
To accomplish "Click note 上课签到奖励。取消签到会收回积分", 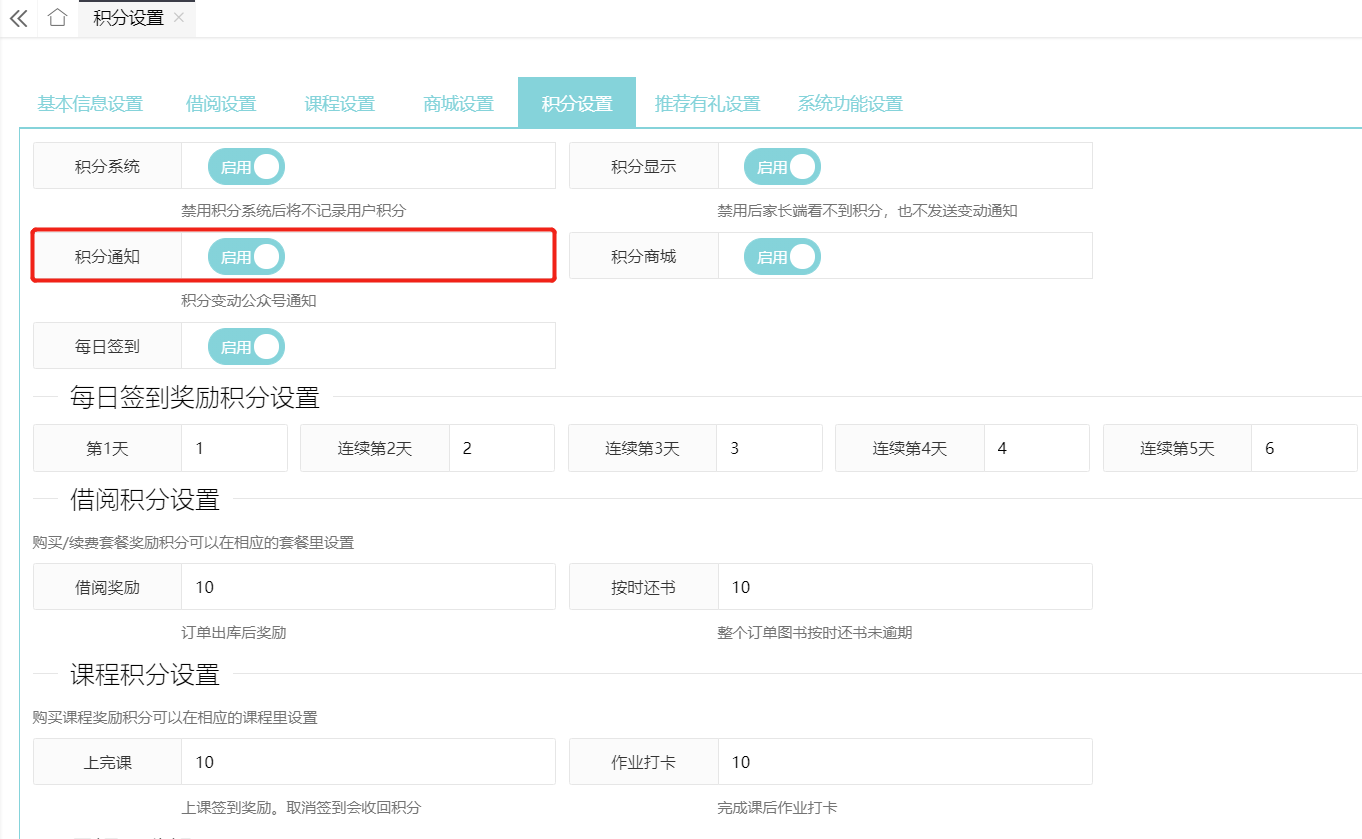I will (x=301, y=808).
